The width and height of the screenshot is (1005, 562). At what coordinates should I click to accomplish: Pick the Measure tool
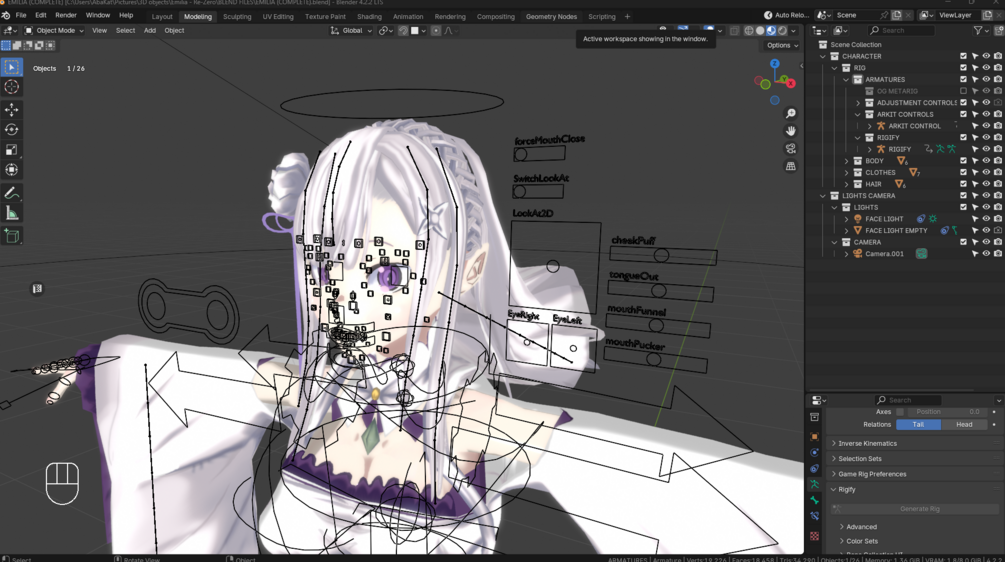click(12, 213)
